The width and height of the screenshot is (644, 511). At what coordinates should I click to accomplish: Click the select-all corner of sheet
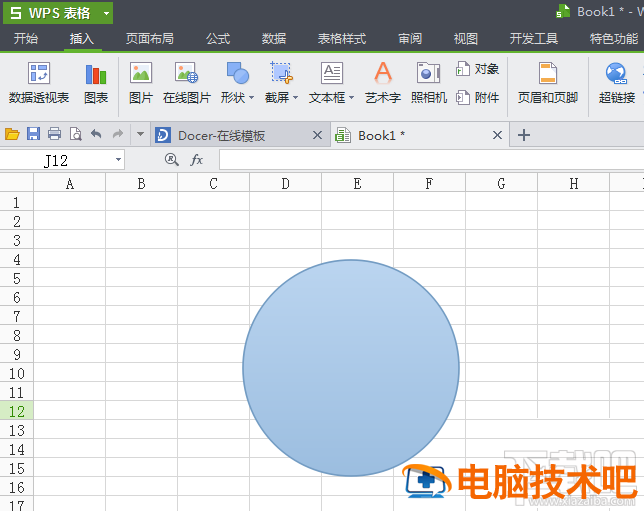click(16, 182)
